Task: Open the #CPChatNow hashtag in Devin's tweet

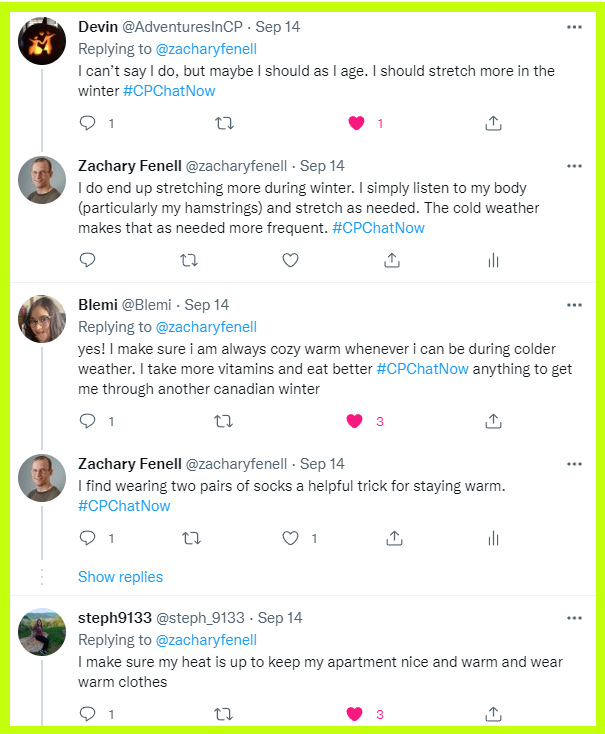Action: point(169,91)
